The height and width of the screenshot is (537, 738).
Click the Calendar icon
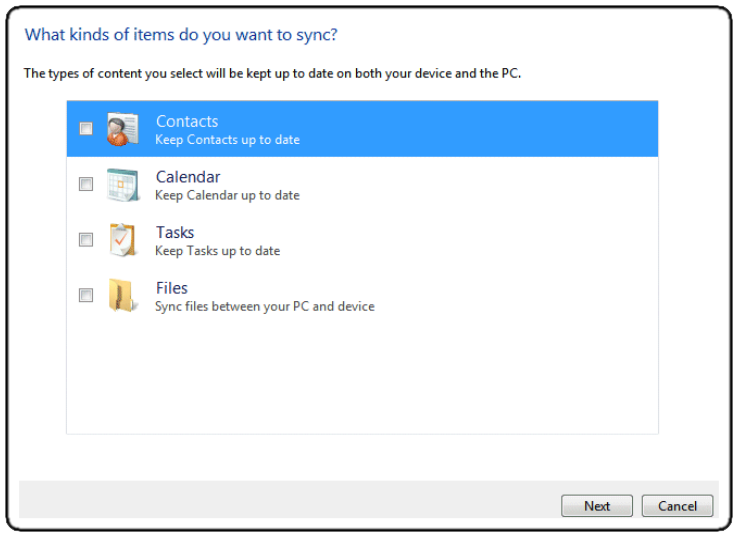122,185
